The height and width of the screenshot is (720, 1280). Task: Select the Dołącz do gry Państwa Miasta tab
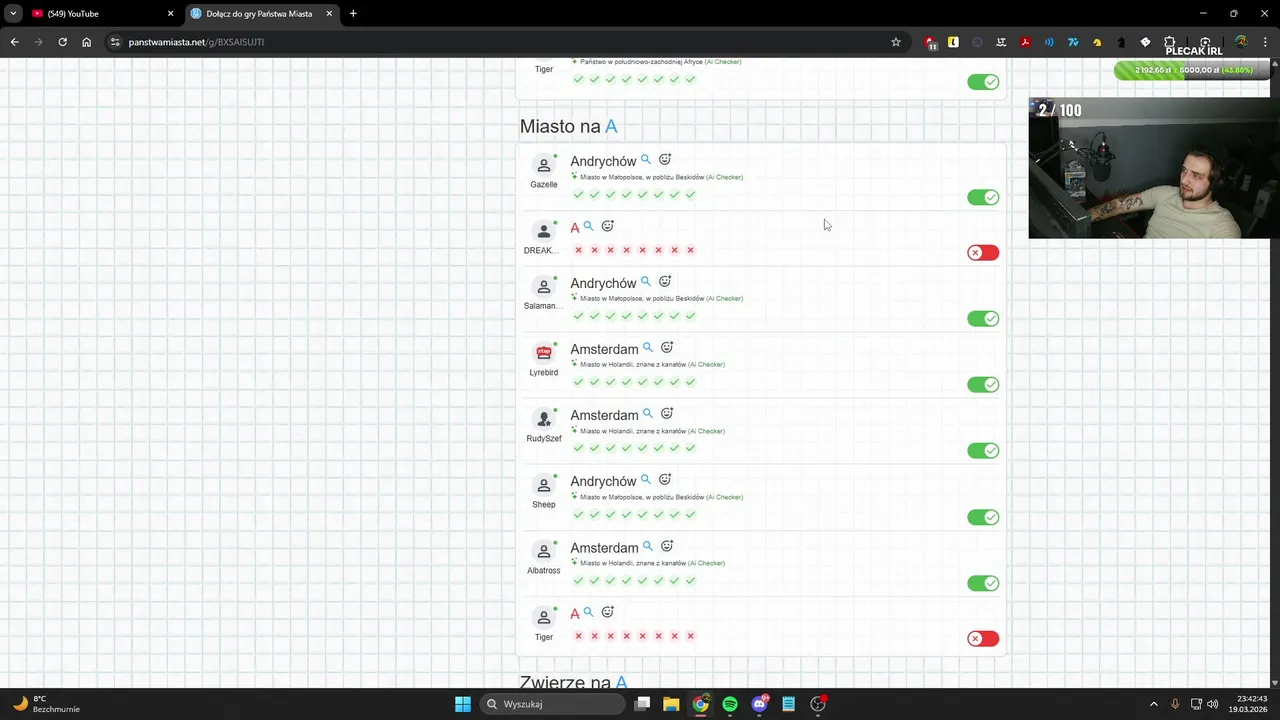pos(261,13)
